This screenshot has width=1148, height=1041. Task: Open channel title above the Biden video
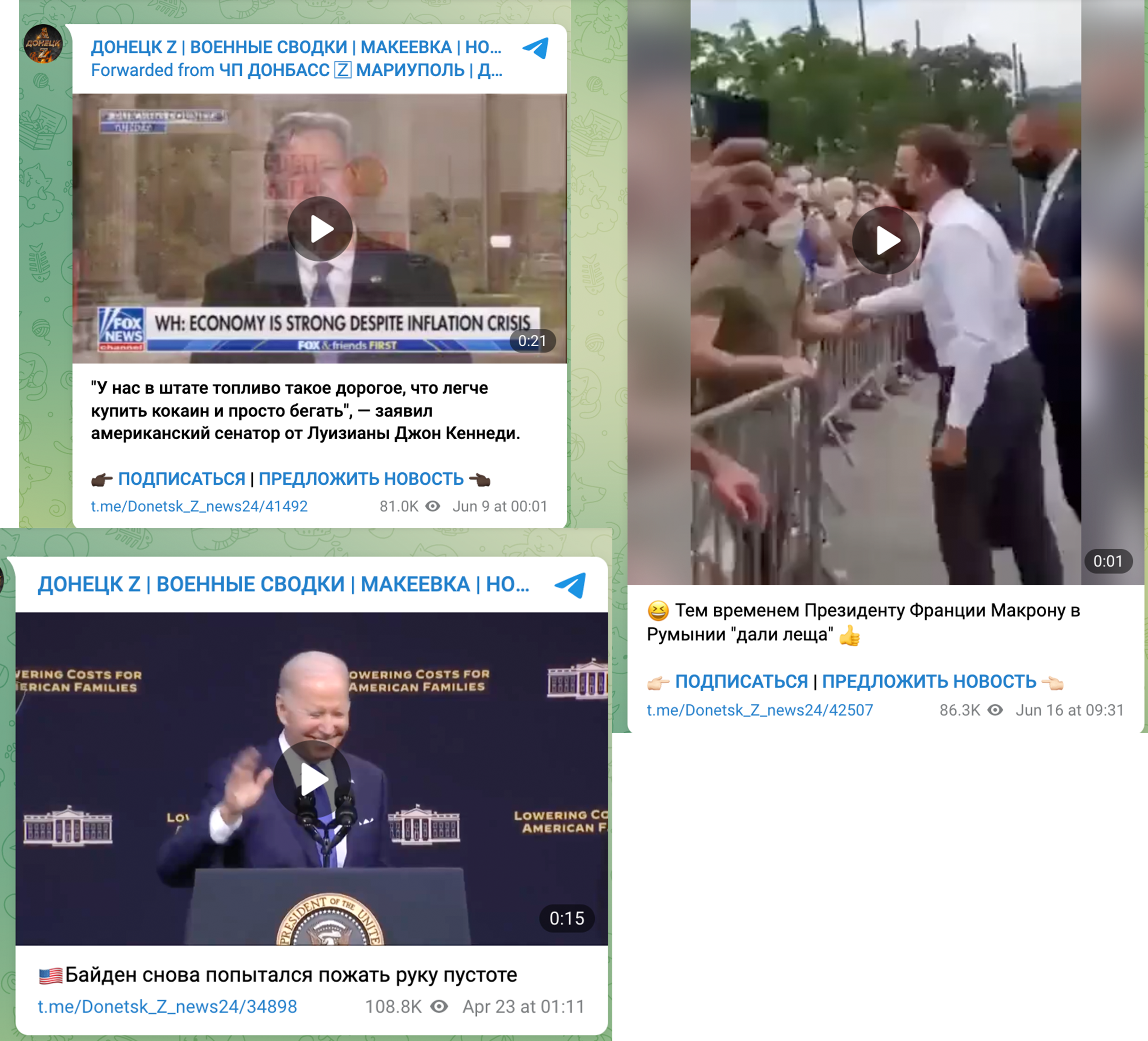point(284,585)
